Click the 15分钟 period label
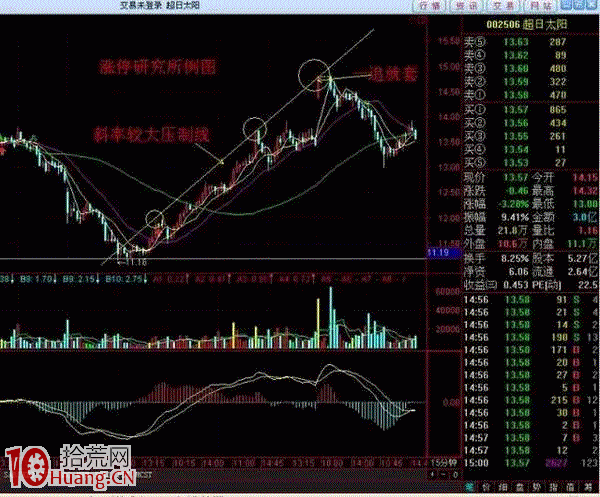 [444, 463]
